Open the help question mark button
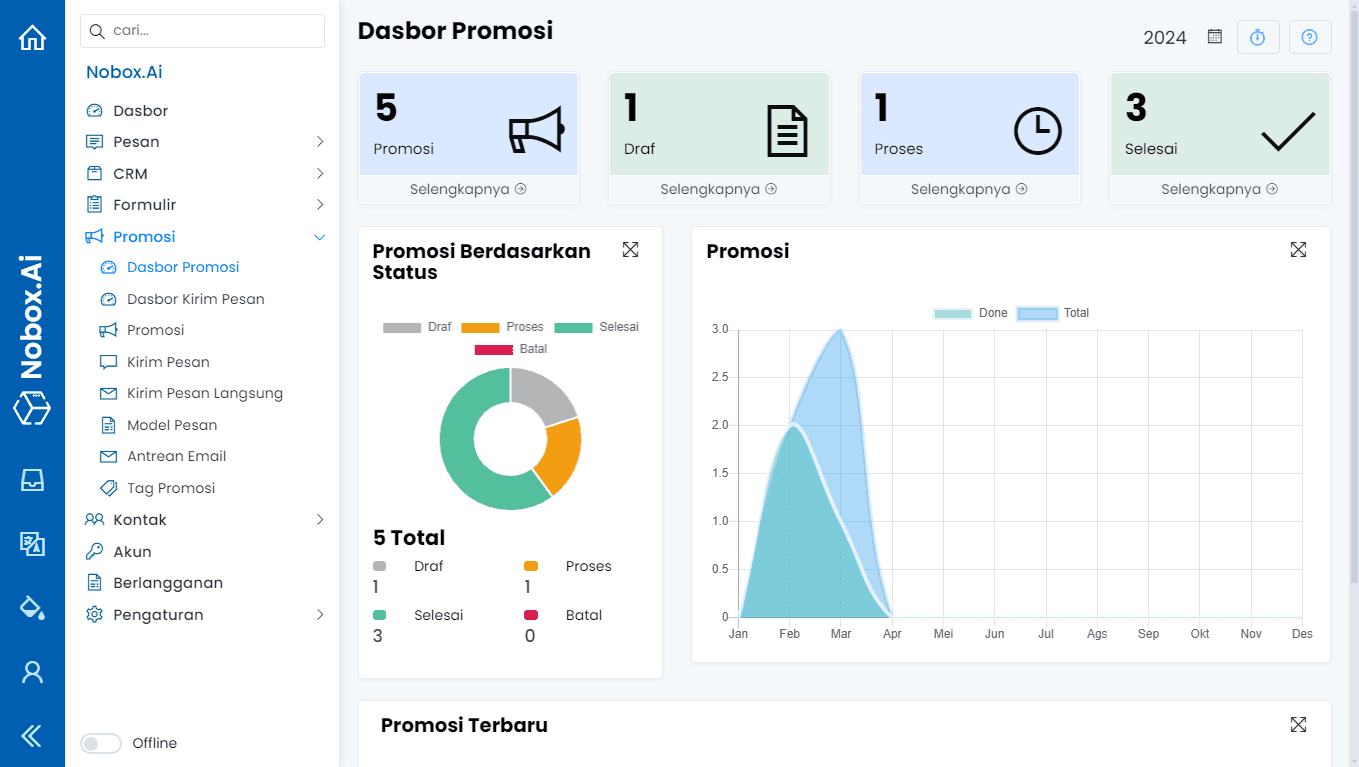 (1309, 37)
